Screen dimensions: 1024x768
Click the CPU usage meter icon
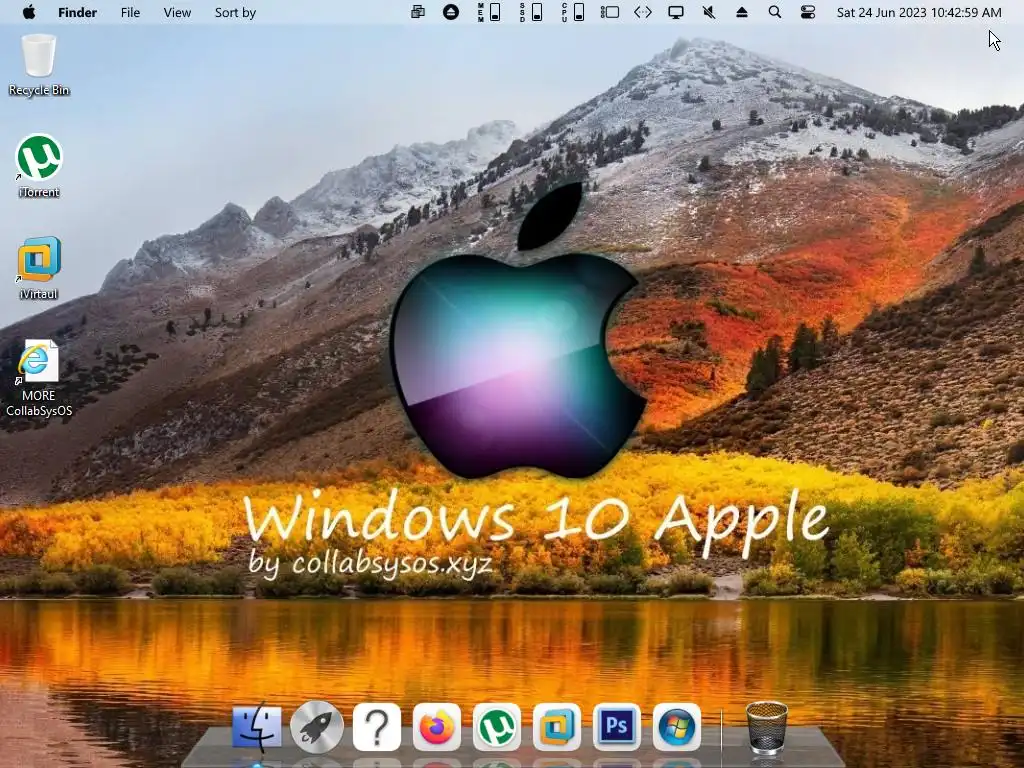pyautogui.click(x=573, y=12)
